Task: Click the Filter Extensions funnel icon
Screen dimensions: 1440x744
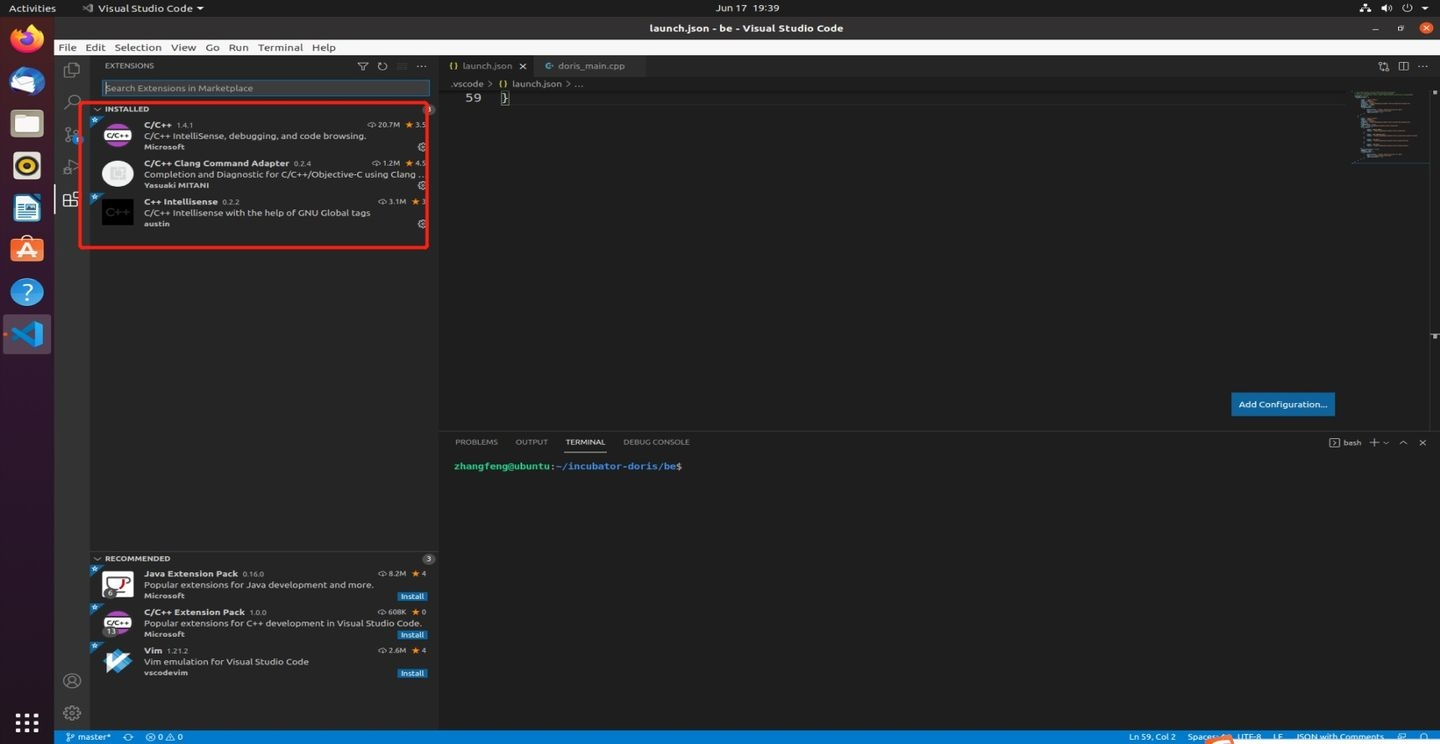Action: pos(363,66)
